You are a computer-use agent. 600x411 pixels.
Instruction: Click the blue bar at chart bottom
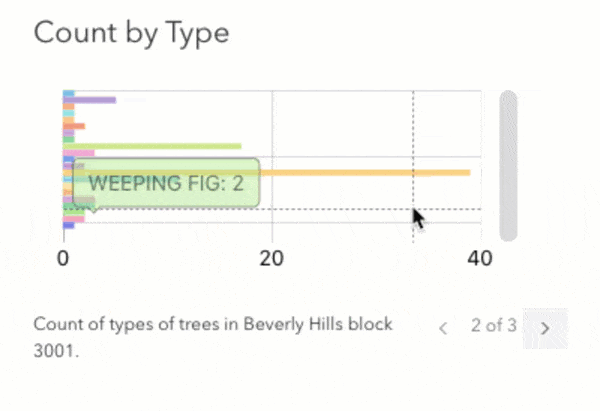tap(69, 225)
